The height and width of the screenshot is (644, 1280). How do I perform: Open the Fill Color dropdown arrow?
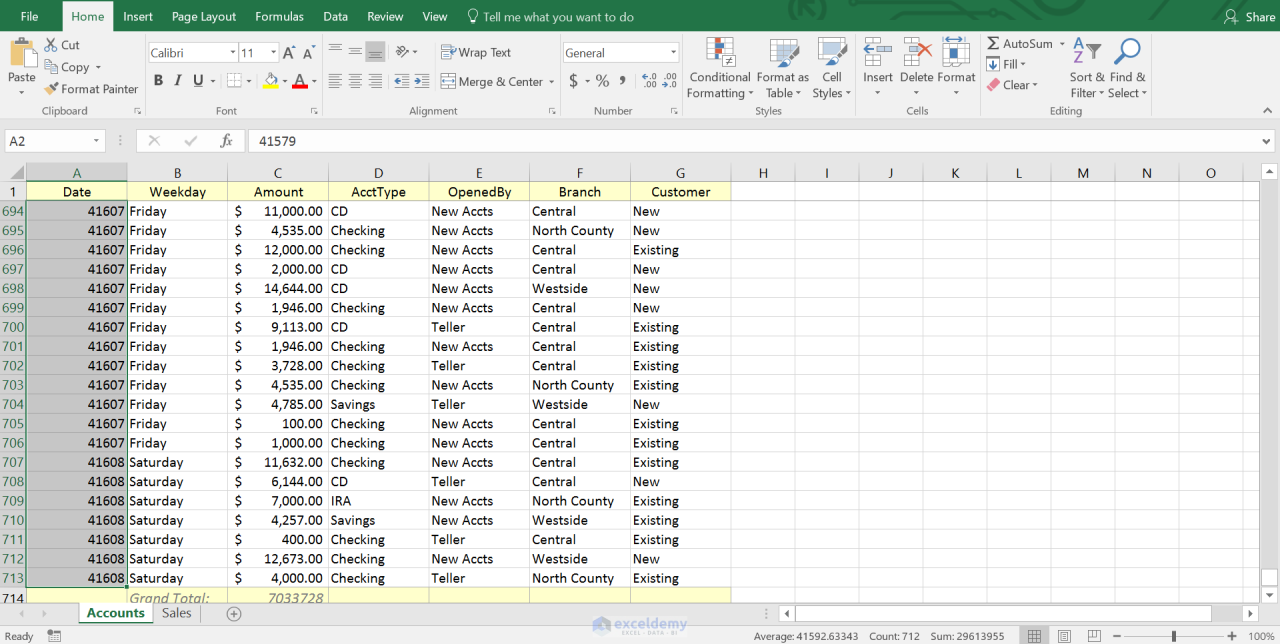point(283,81)
